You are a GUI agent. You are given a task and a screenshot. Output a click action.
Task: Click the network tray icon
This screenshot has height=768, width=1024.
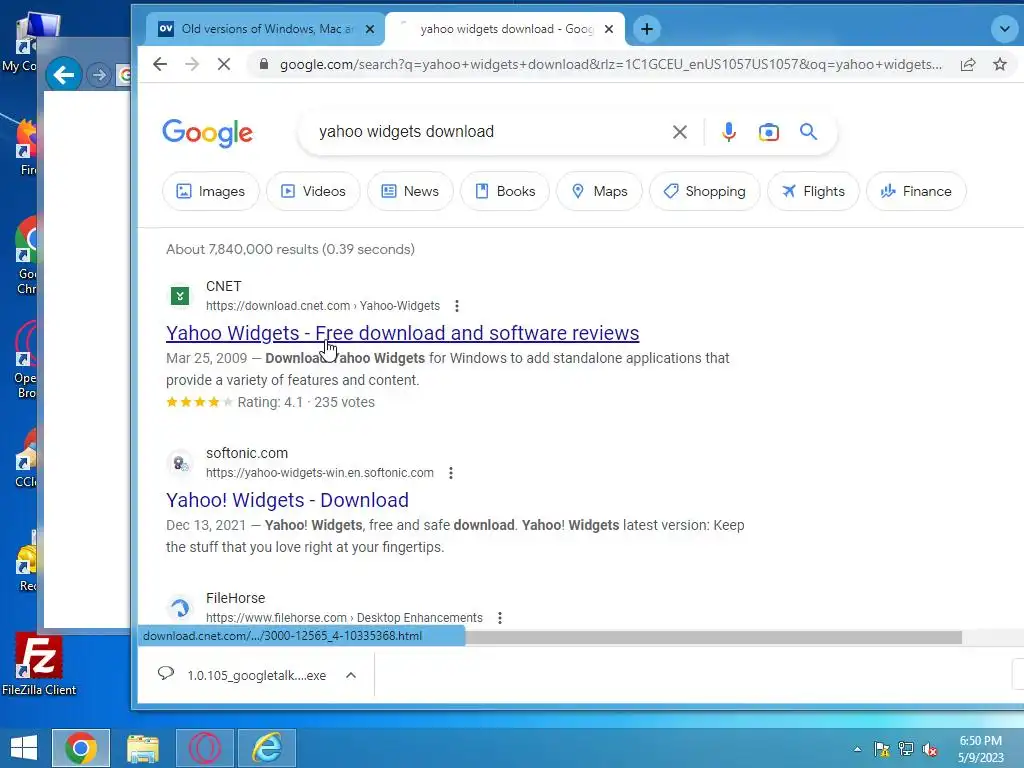[x=906, y=749]
